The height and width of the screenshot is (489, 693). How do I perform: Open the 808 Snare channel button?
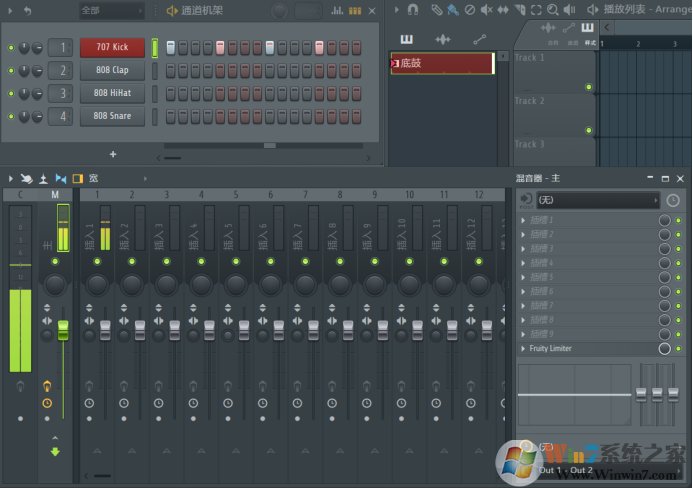(x=112, y=116)
